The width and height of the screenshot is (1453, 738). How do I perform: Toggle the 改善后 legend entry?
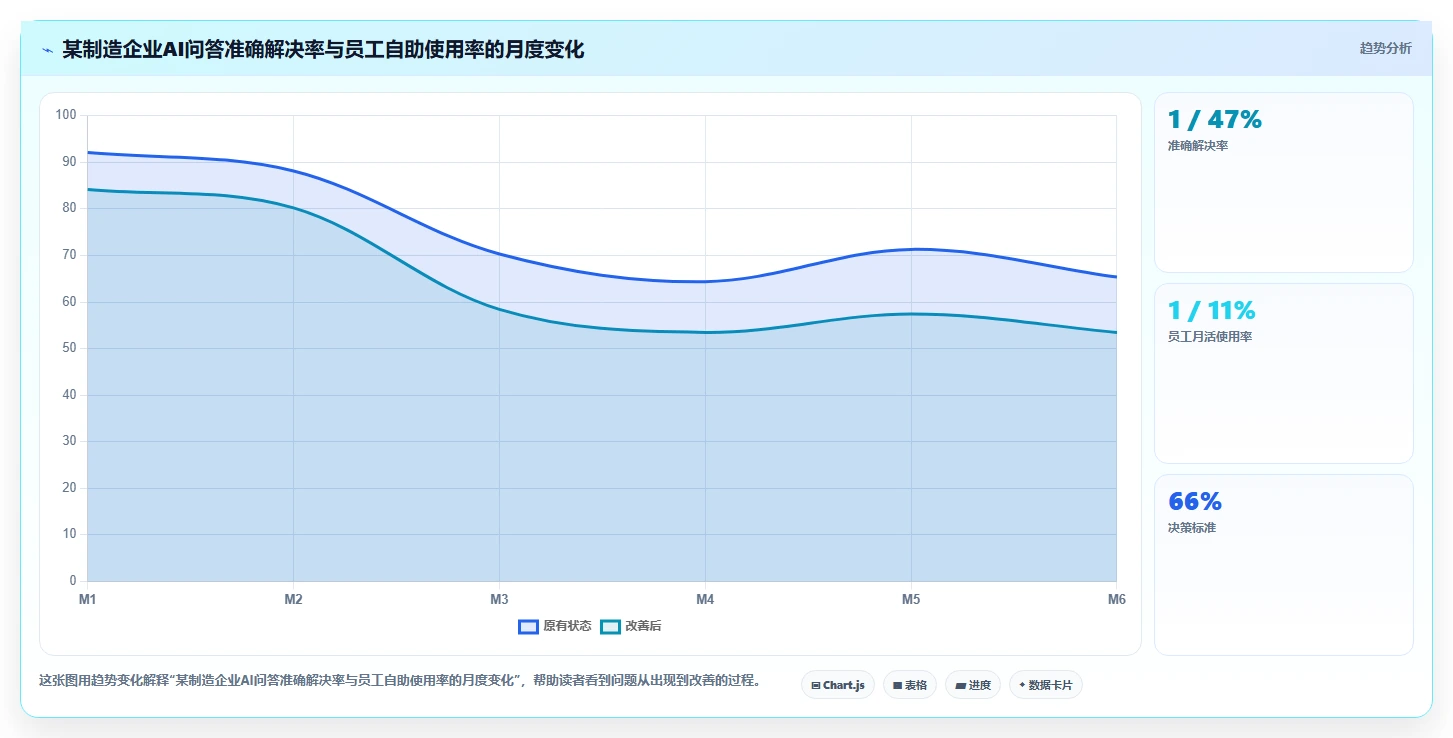tap(631, 626)
